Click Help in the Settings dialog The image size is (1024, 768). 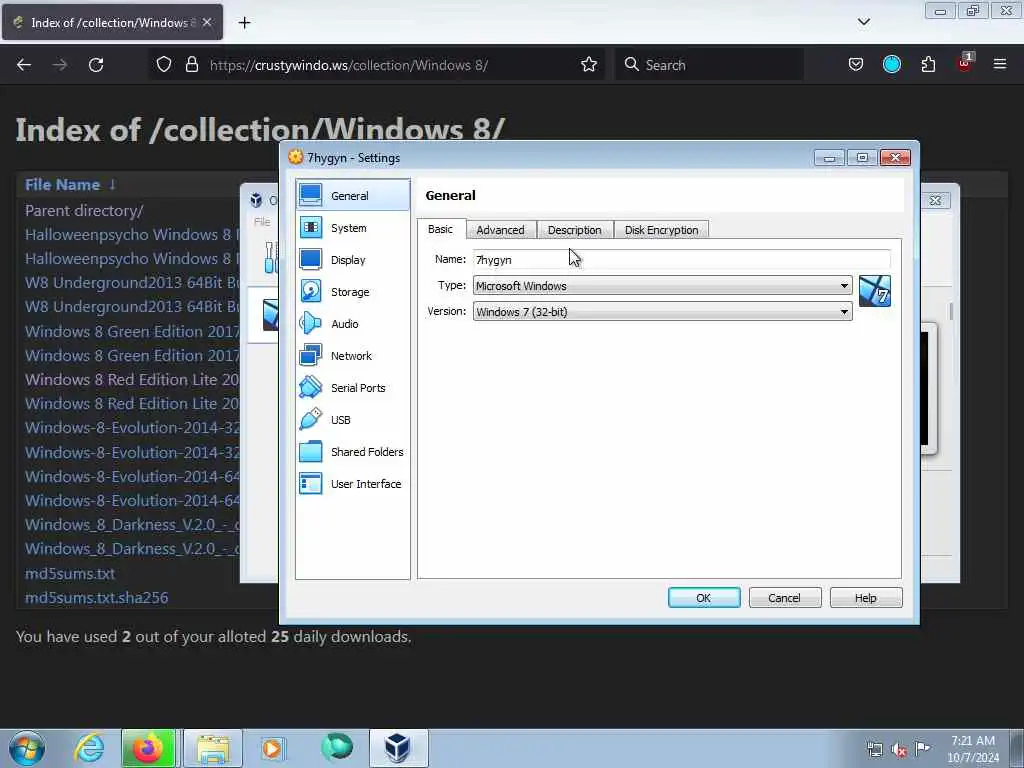(x=865, y=598)
